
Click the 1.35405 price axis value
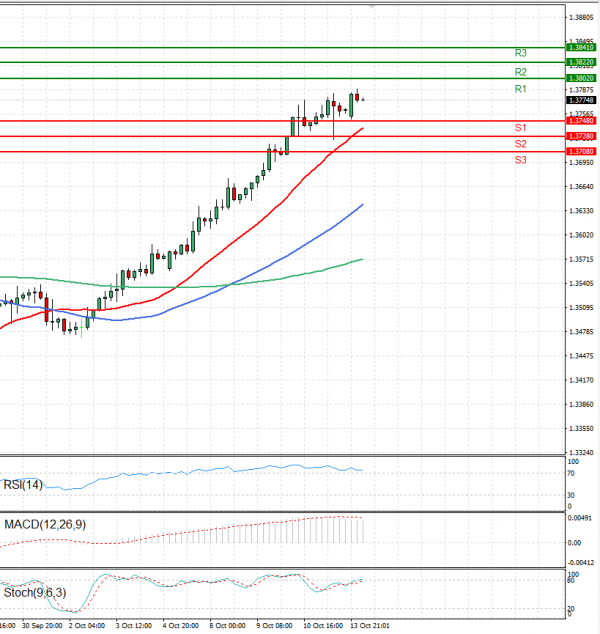coord(581,283)
